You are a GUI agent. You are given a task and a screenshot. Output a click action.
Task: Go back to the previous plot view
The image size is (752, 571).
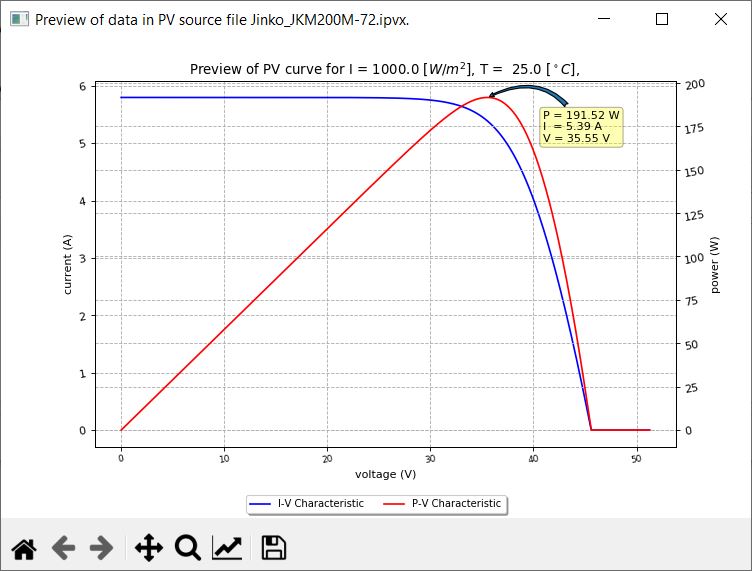tap(63, 547)
